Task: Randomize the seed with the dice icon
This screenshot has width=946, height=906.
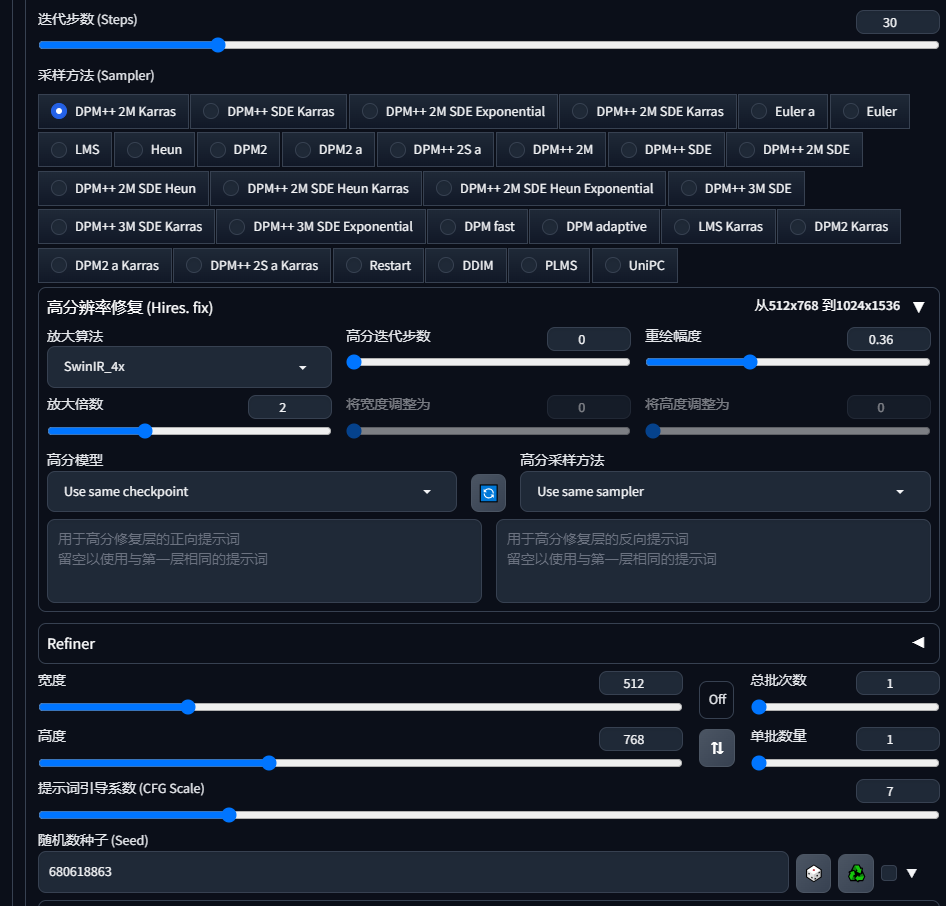Action: click(x=813, y=873)
